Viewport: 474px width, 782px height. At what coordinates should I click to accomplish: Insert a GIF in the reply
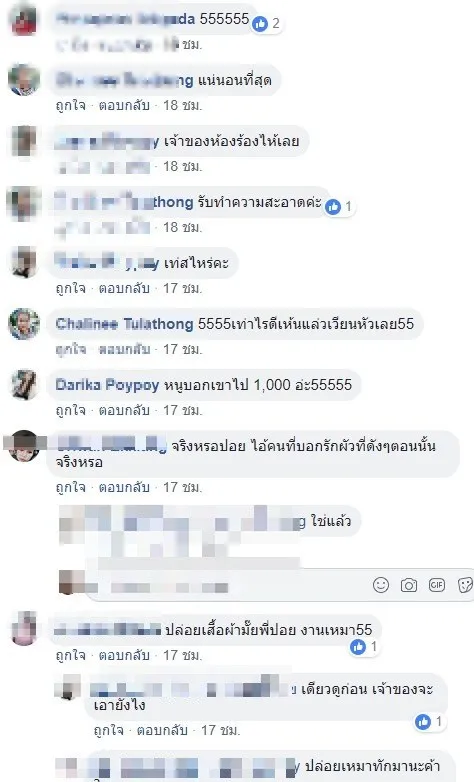pyautogui.click(x=437, y=585)
